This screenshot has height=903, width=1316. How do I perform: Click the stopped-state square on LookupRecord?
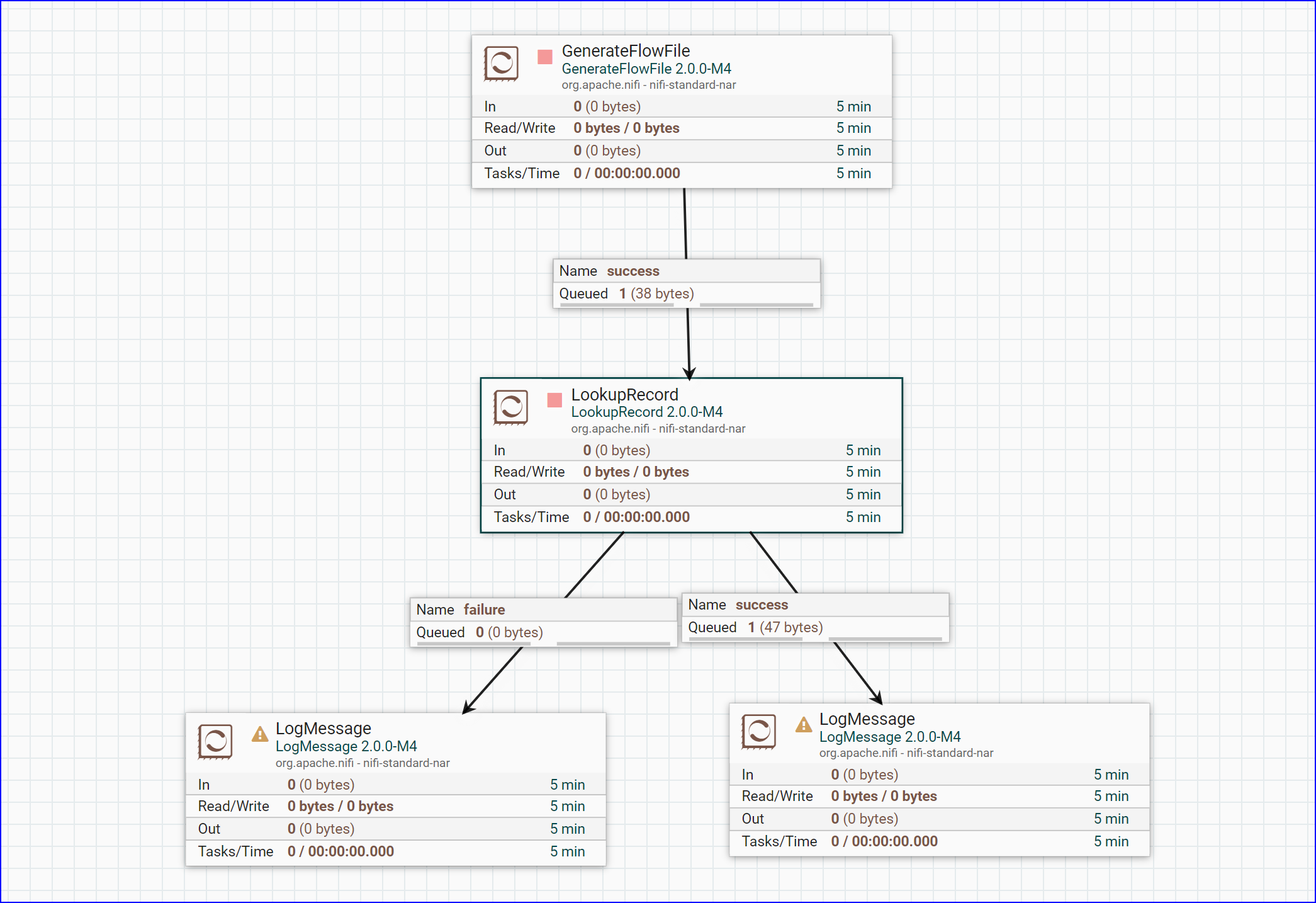point(555,400)
